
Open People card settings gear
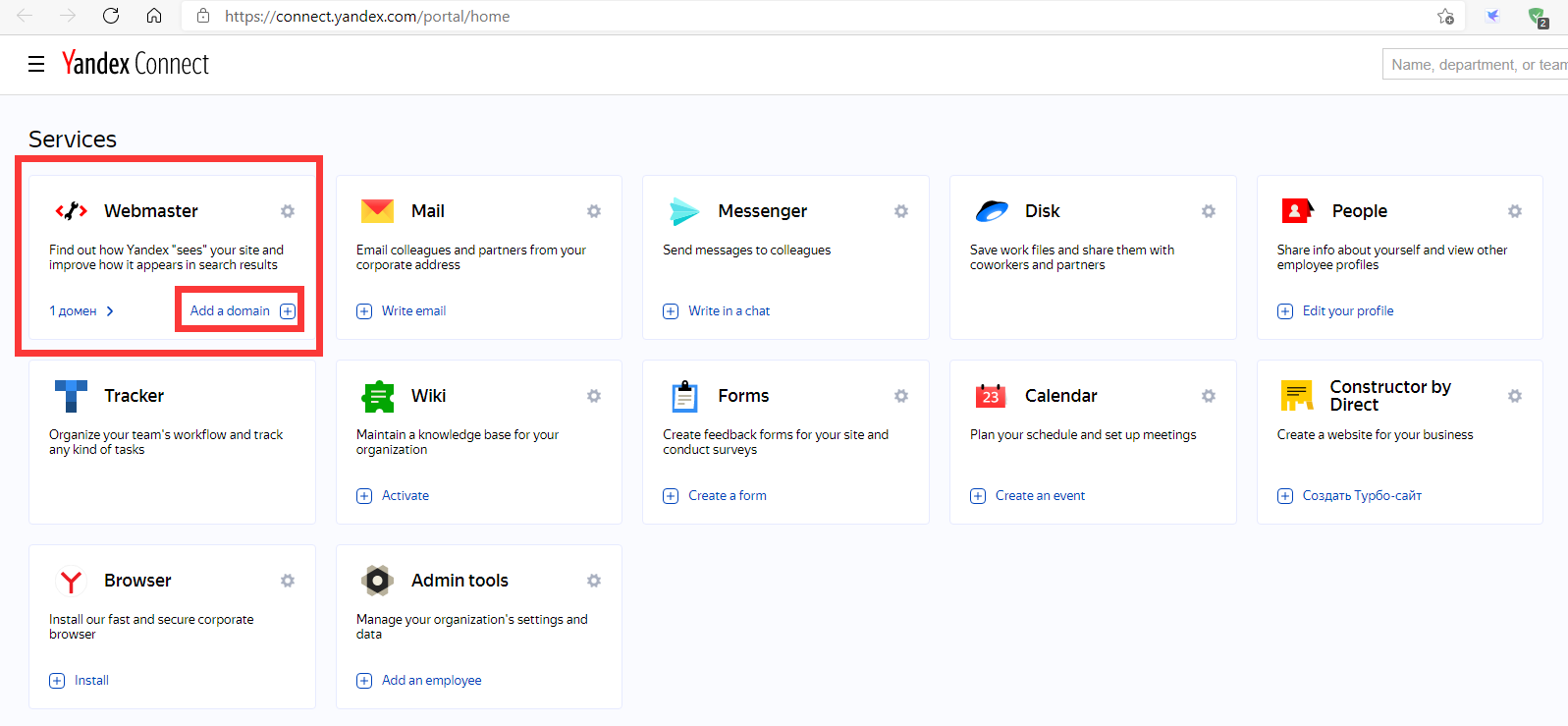pyautogui.click(x=1515, y=211)
